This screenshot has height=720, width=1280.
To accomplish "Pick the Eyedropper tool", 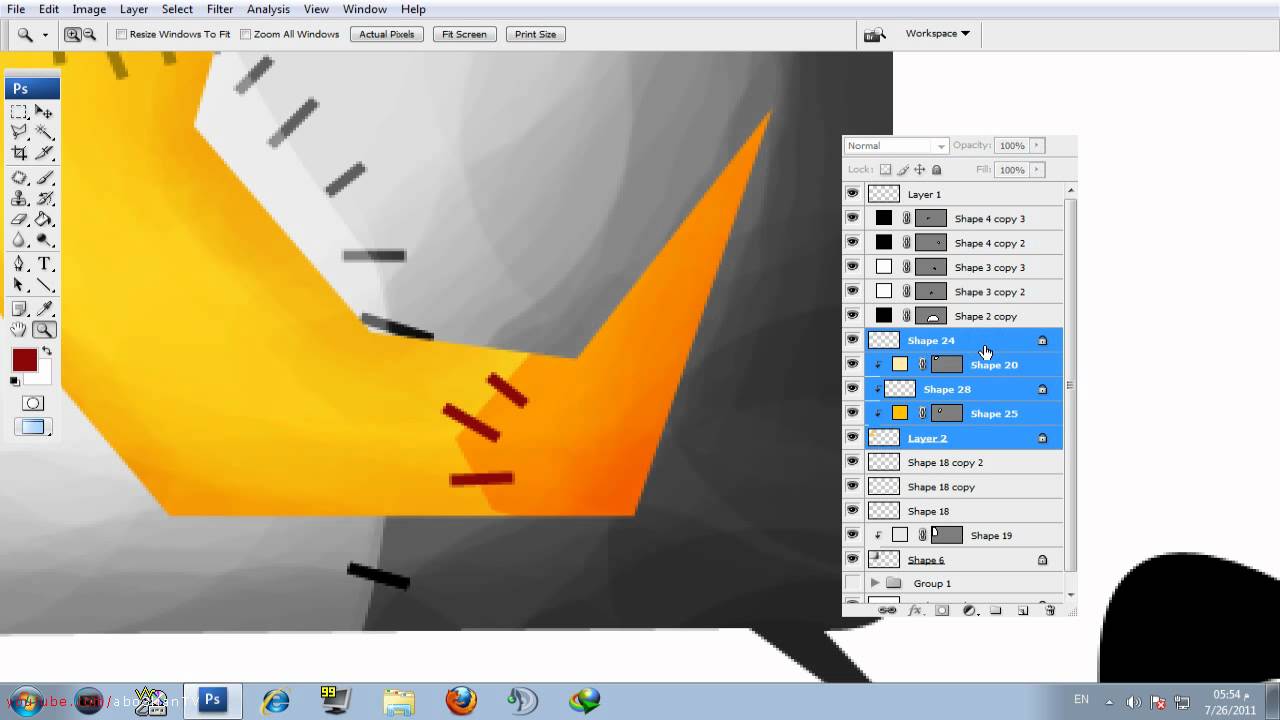I will [44, 309].
